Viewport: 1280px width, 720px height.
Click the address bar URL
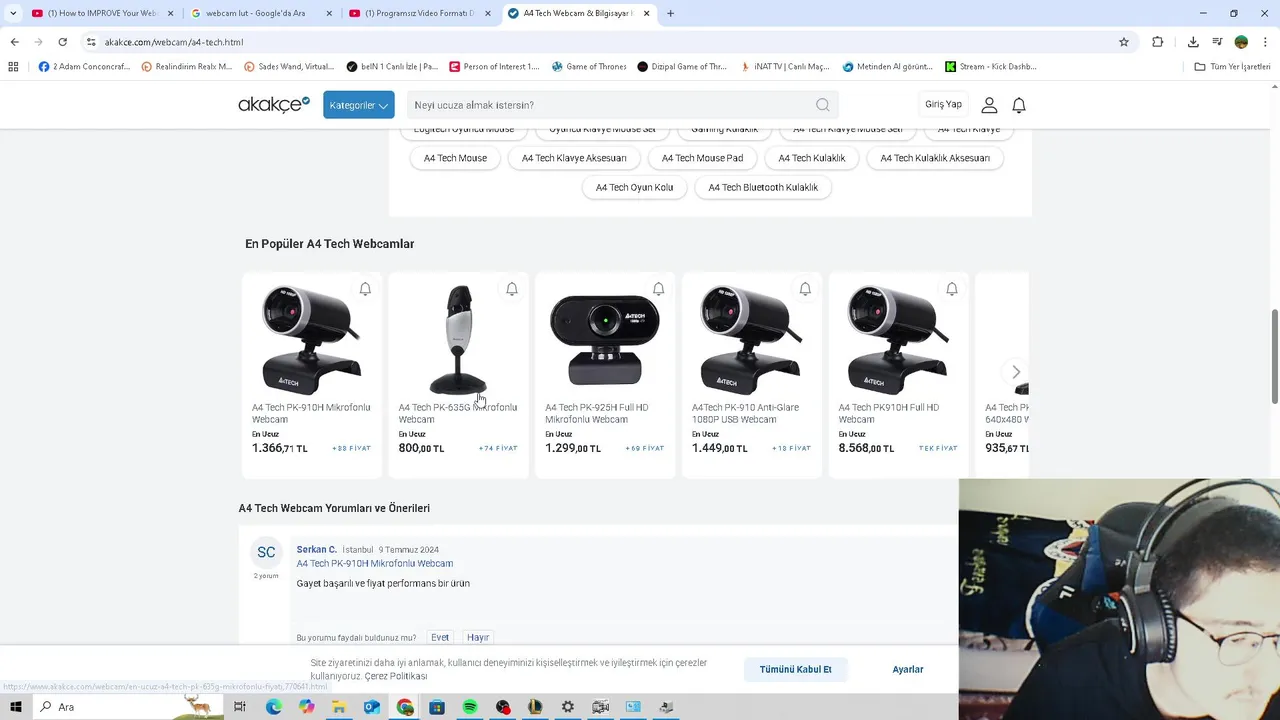pyautogui.click(x=174, y=42)
